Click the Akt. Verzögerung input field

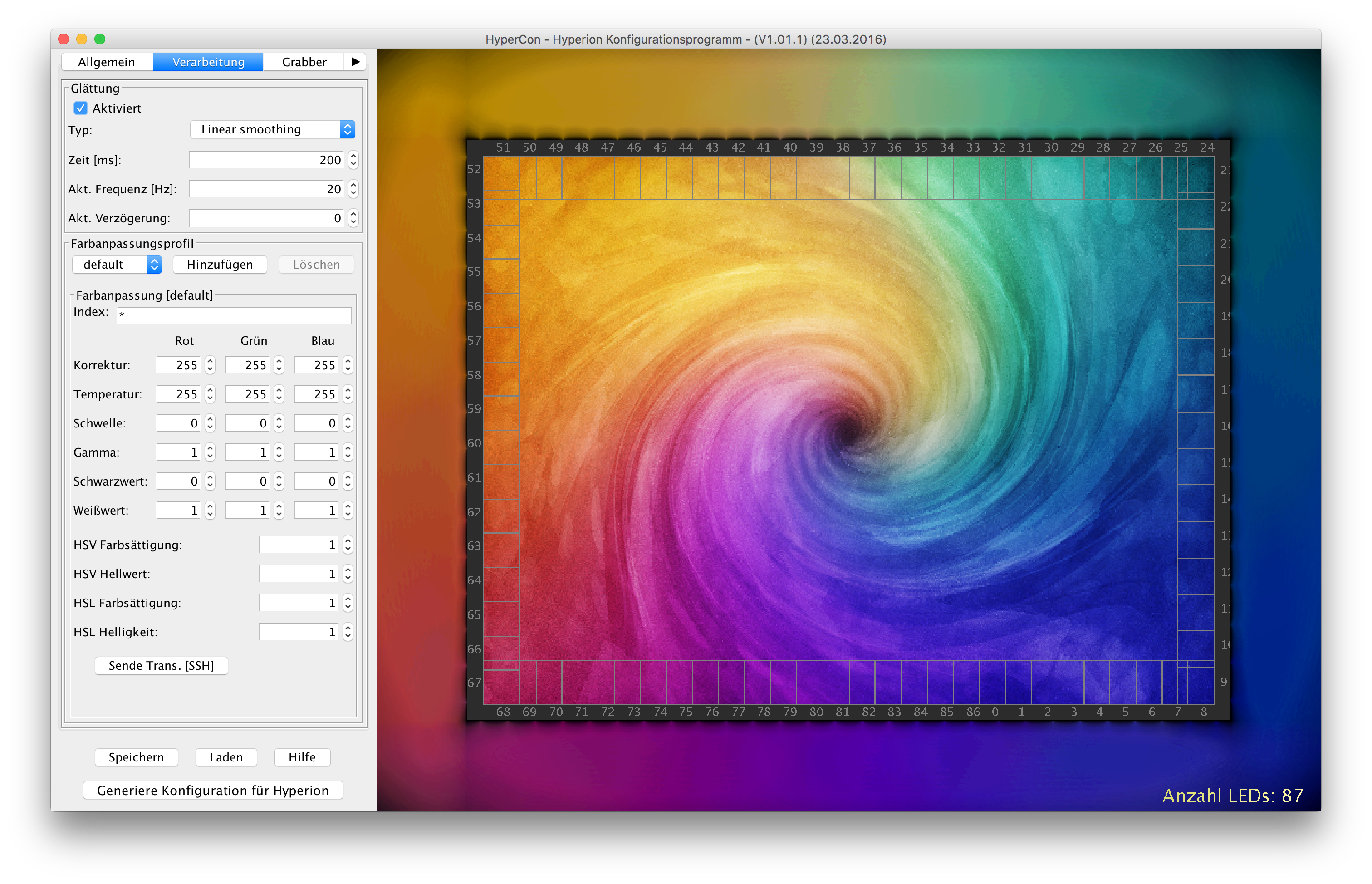[266, 218]
